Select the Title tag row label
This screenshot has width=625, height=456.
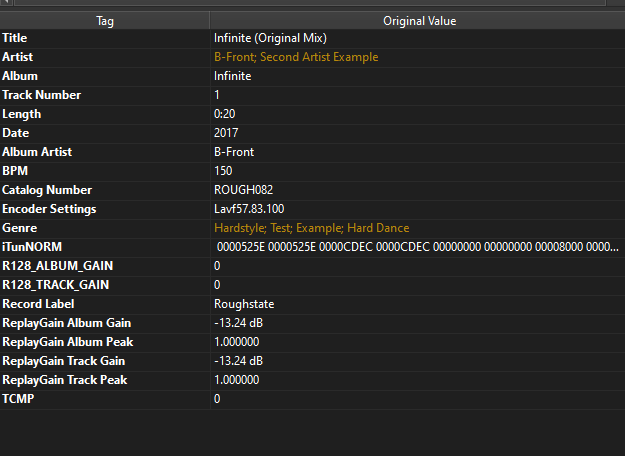tap(15, 38)
